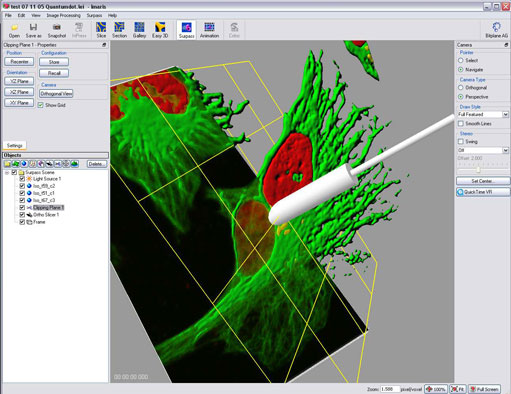The height and width of the screenshot is (394, 511).
Task: Enable the Smooth Lines checkbox
Action: coord(461,124)
